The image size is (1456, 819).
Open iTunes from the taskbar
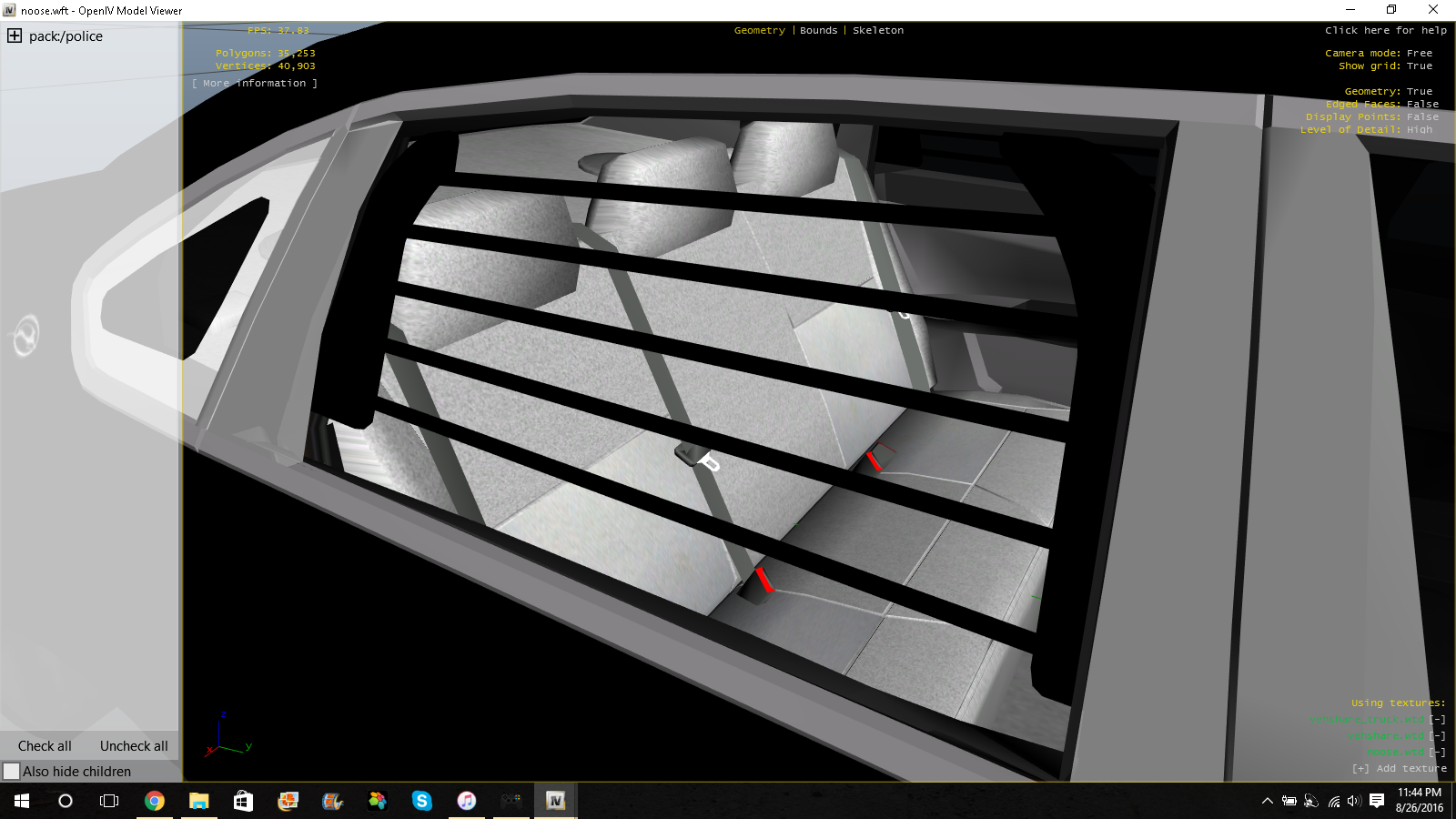[x=466, y=801]
